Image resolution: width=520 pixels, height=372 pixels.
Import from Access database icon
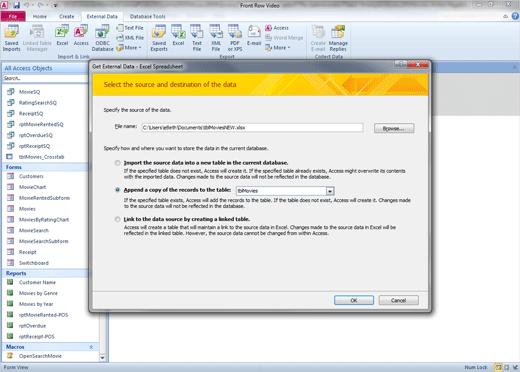pos(81,36)
